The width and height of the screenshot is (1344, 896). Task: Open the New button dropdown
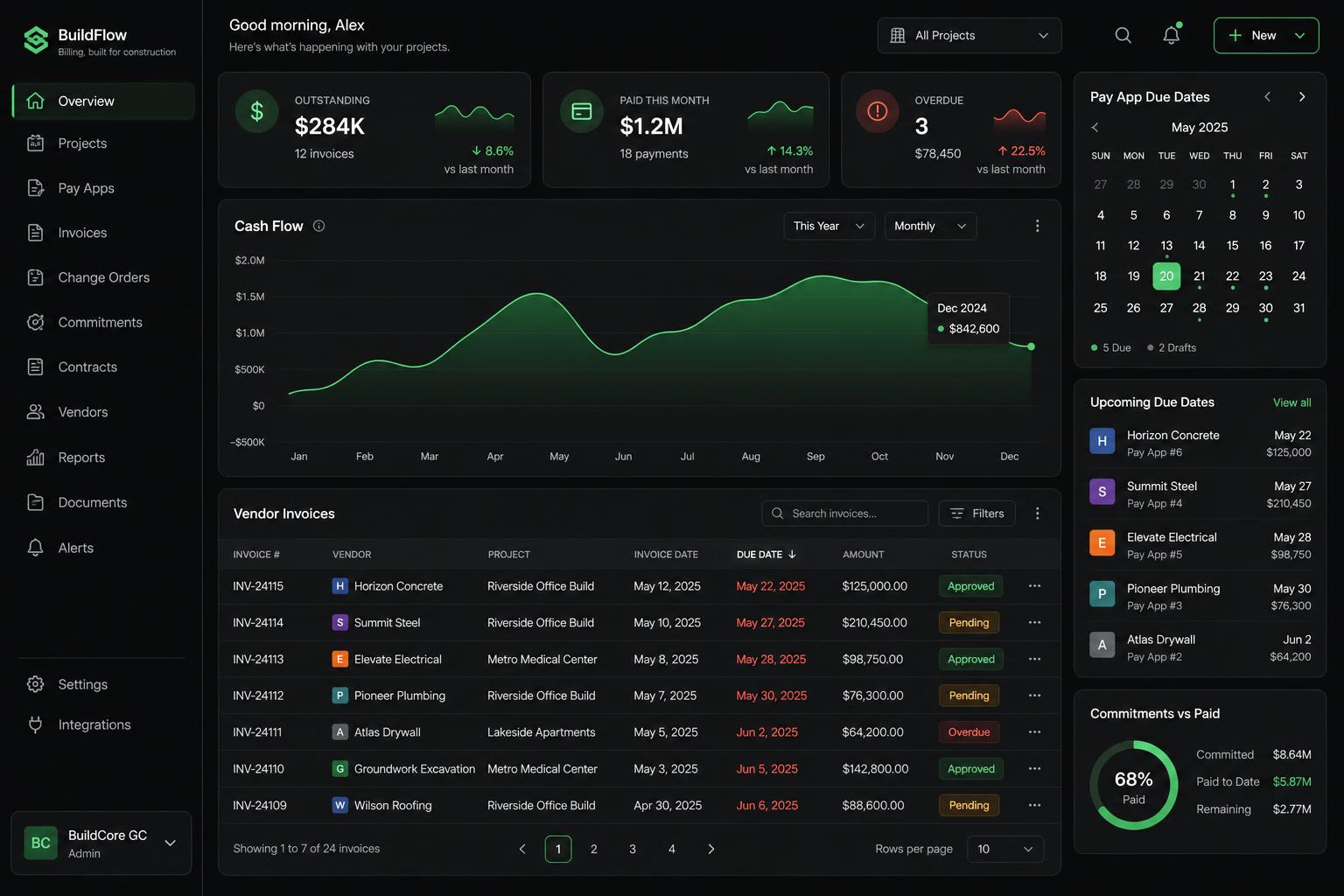(x=1300, y=35)
